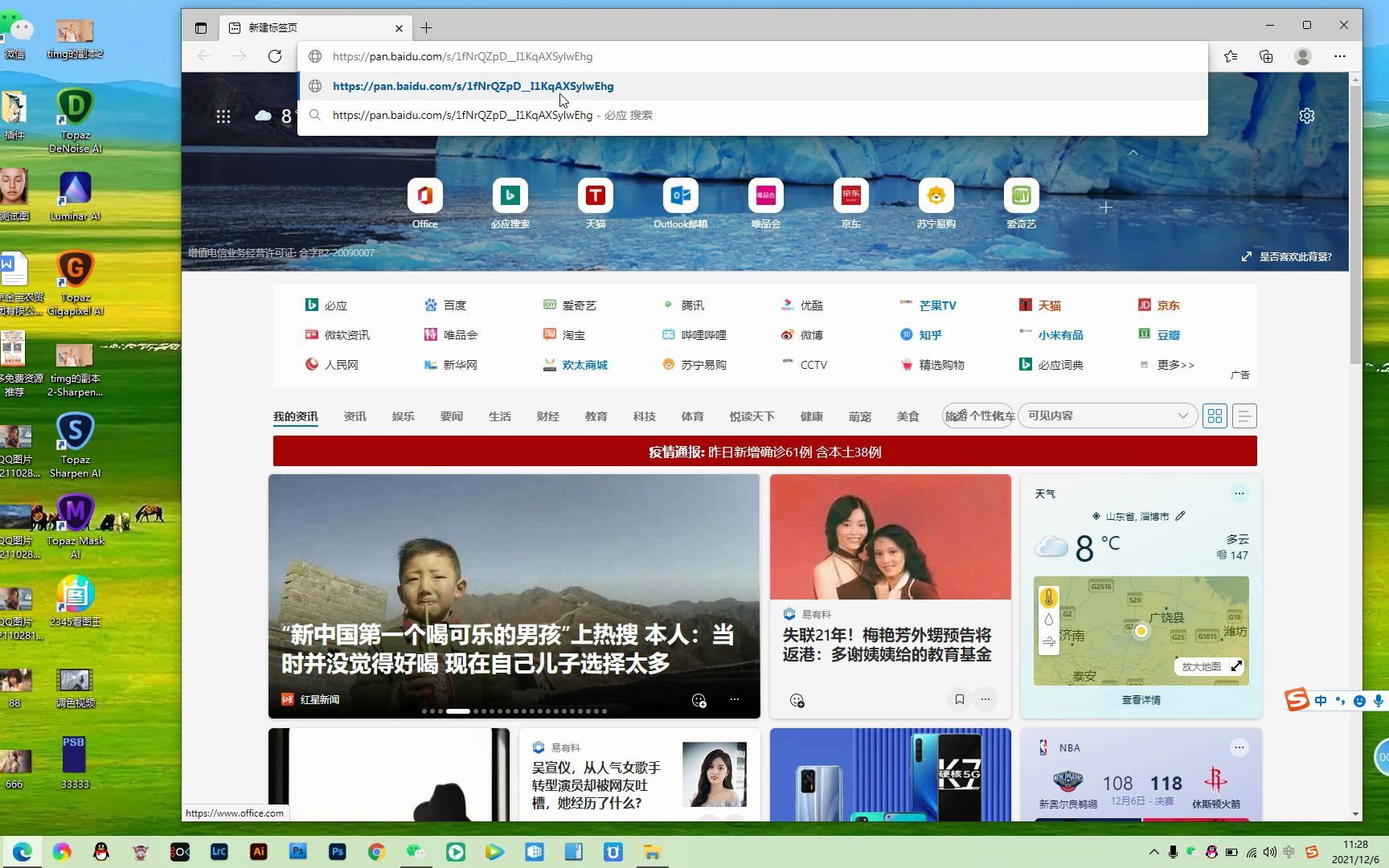Open Topaz Sharpen AI desktop shortcut

pyautogui.click(x=75, y=446)
